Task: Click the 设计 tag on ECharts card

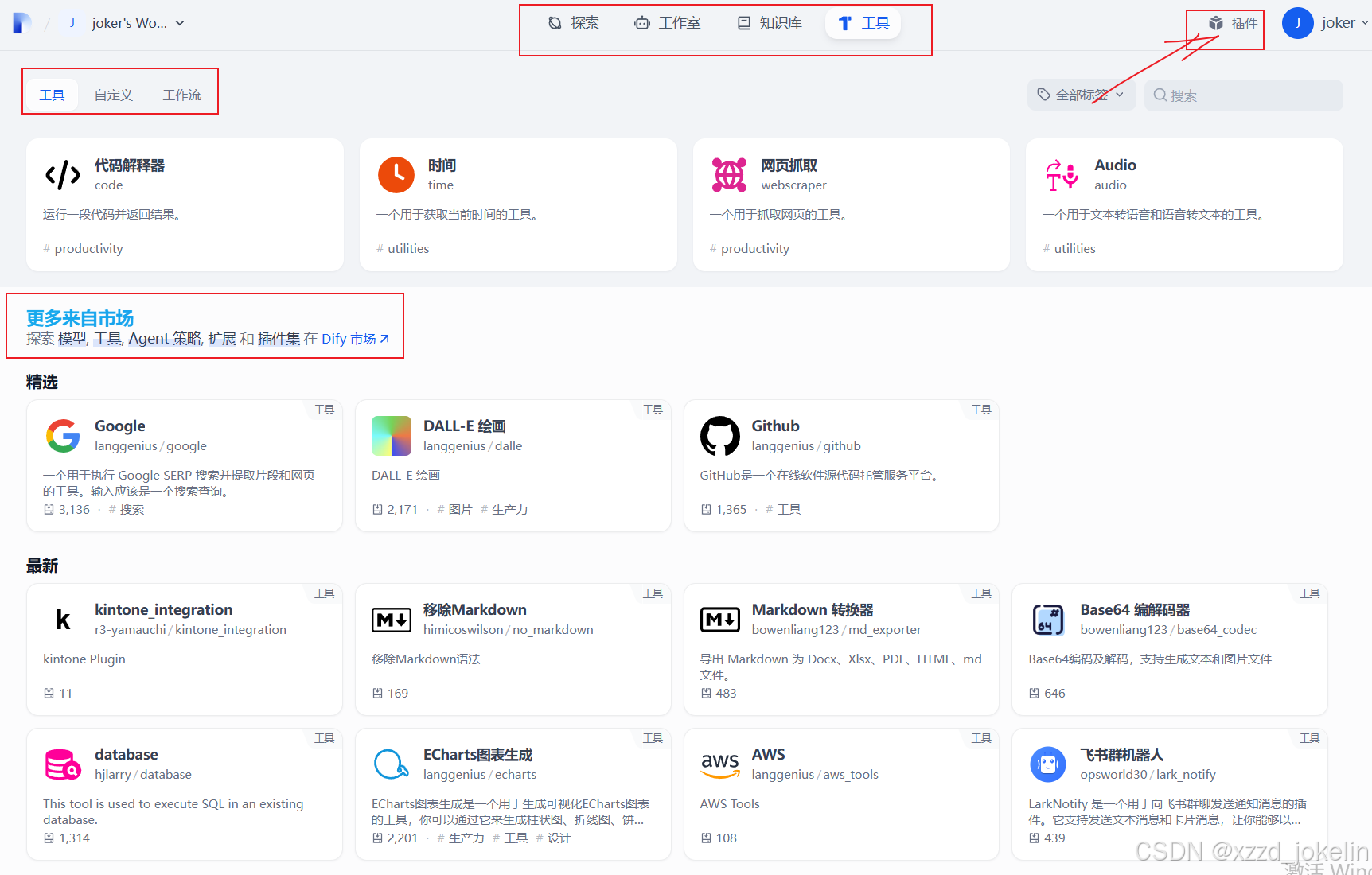Action: click(x=554, y=838)
